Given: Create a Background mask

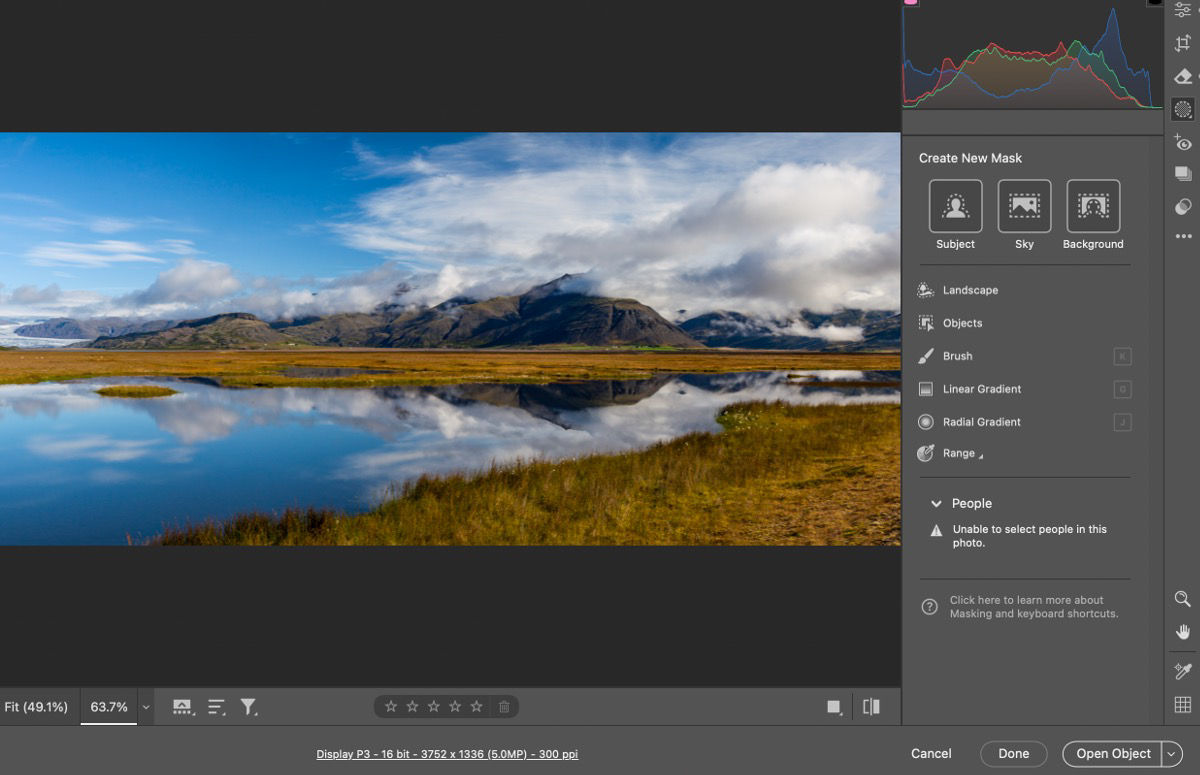Looking at the screenshot, I should pos(1093,207).
